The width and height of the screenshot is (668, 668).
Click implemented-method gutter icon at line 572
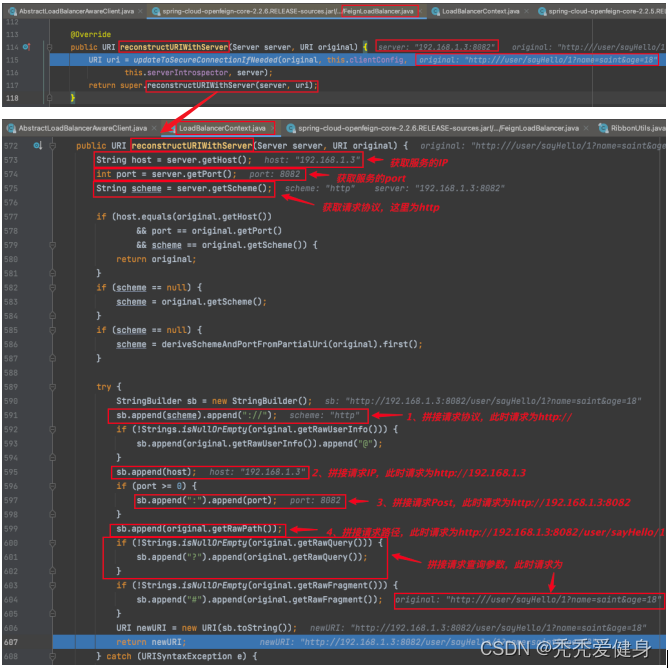tap(37, 146)
